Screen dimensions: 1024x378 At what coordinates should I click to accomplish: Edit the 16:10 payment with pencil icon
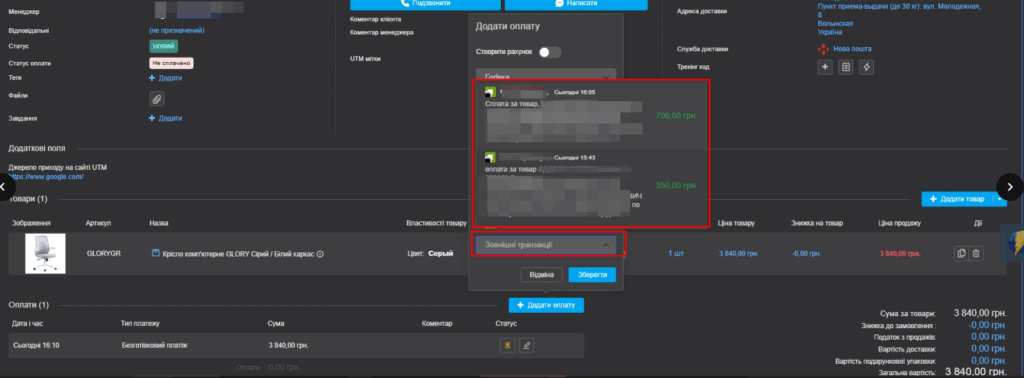[x=526, y=345]
